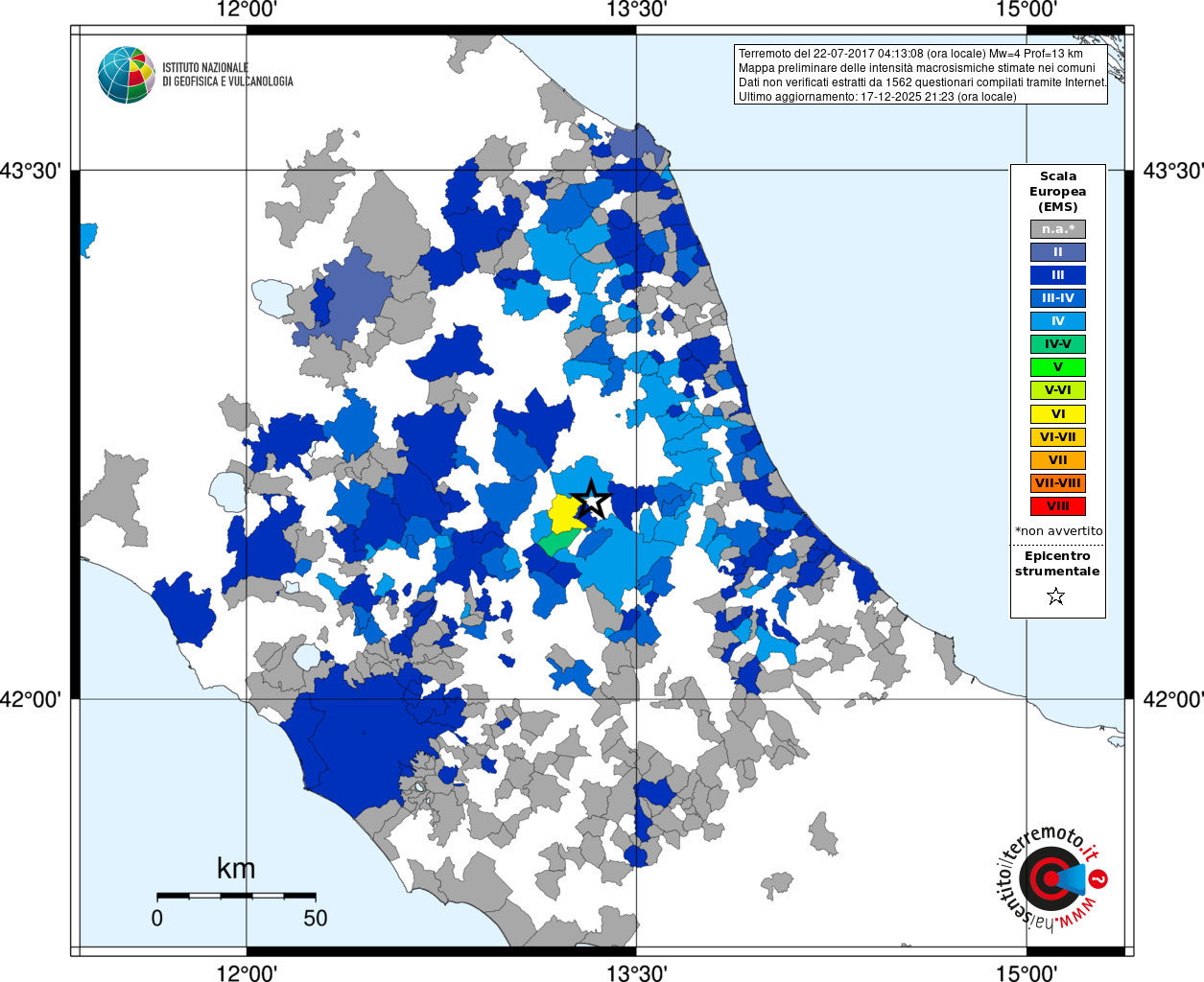Click the epicenter star on the map

592,500
